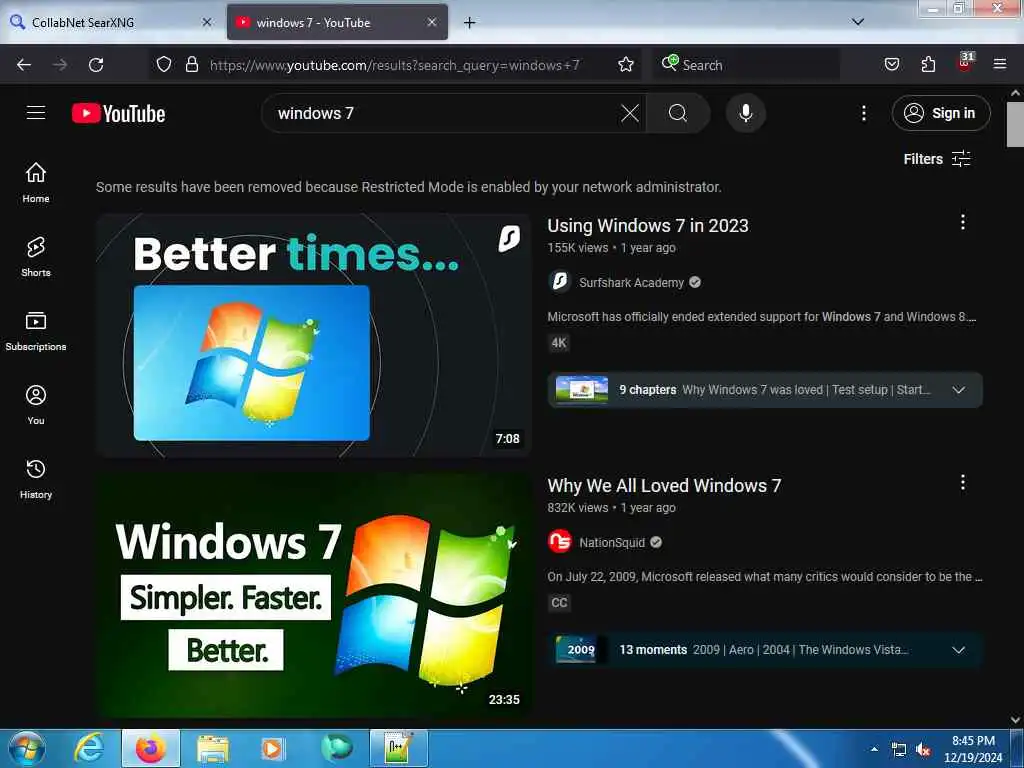Open the 'Better times...' video thumbnail

pos(313,335)
